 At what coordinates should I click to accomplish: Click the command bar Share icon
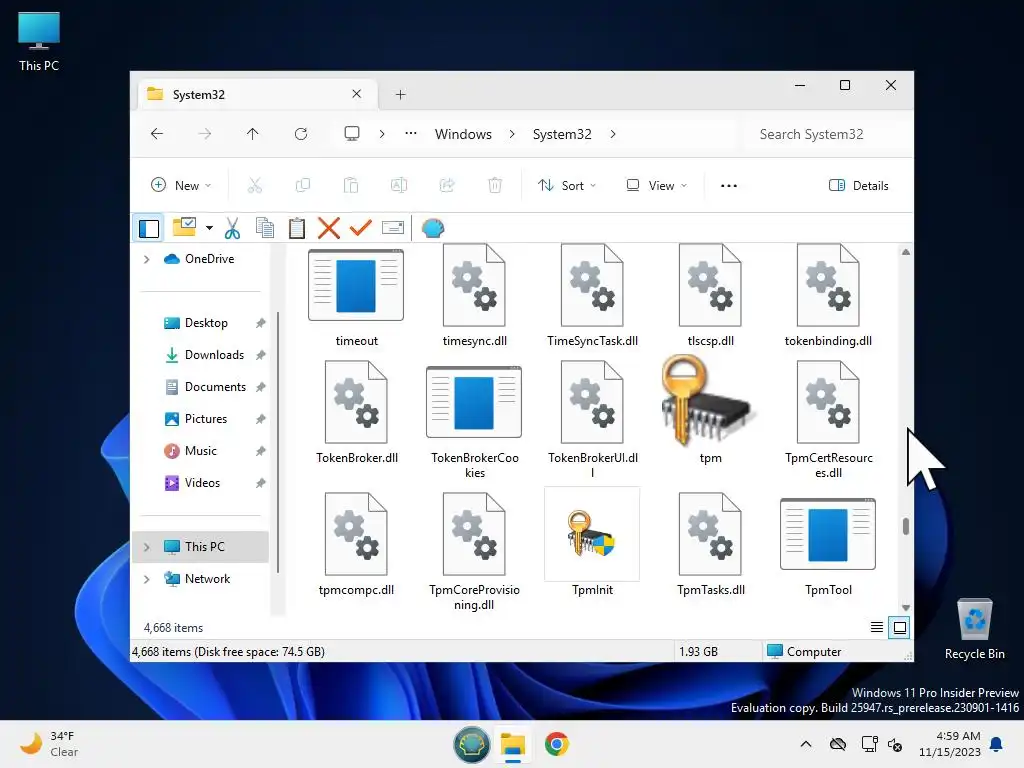pos(447,185)
